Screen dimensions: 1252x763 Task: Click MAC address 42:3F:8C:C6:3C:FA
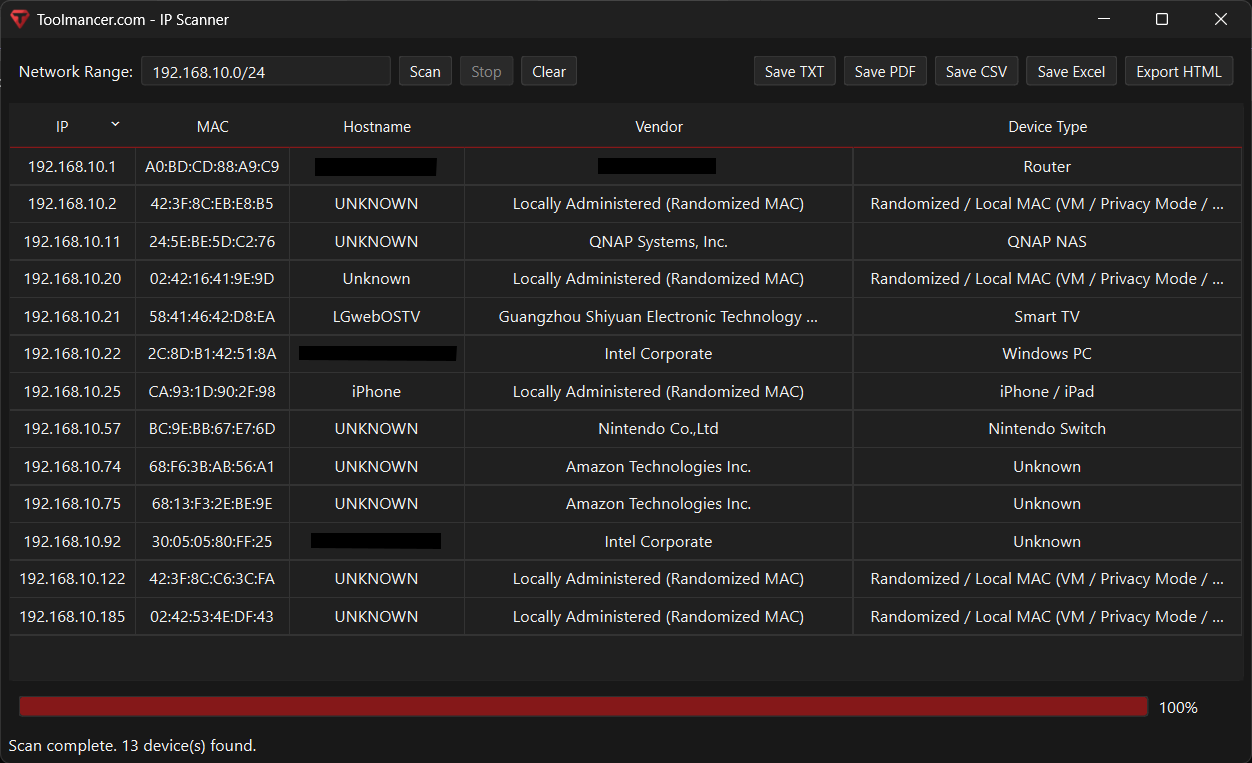click(212, 579)
